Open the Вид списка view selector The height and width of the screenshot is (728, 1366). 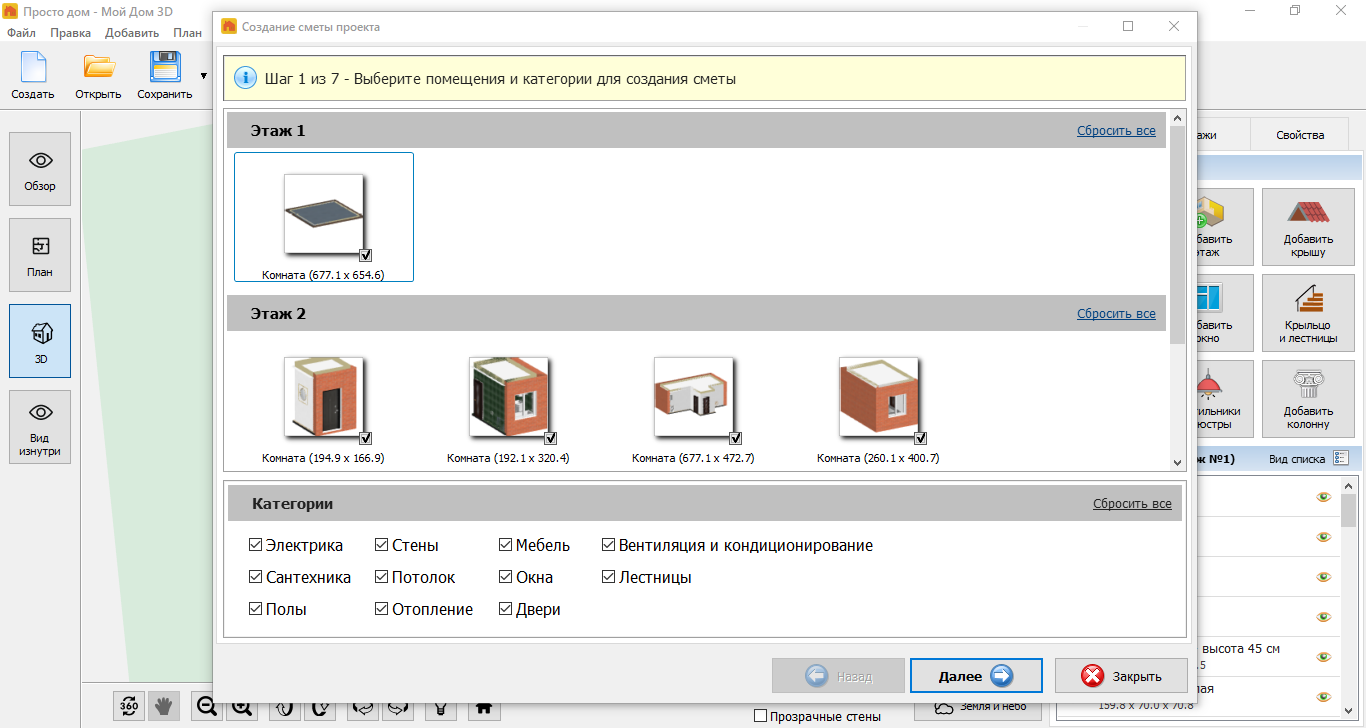[x=1341, y=459]
